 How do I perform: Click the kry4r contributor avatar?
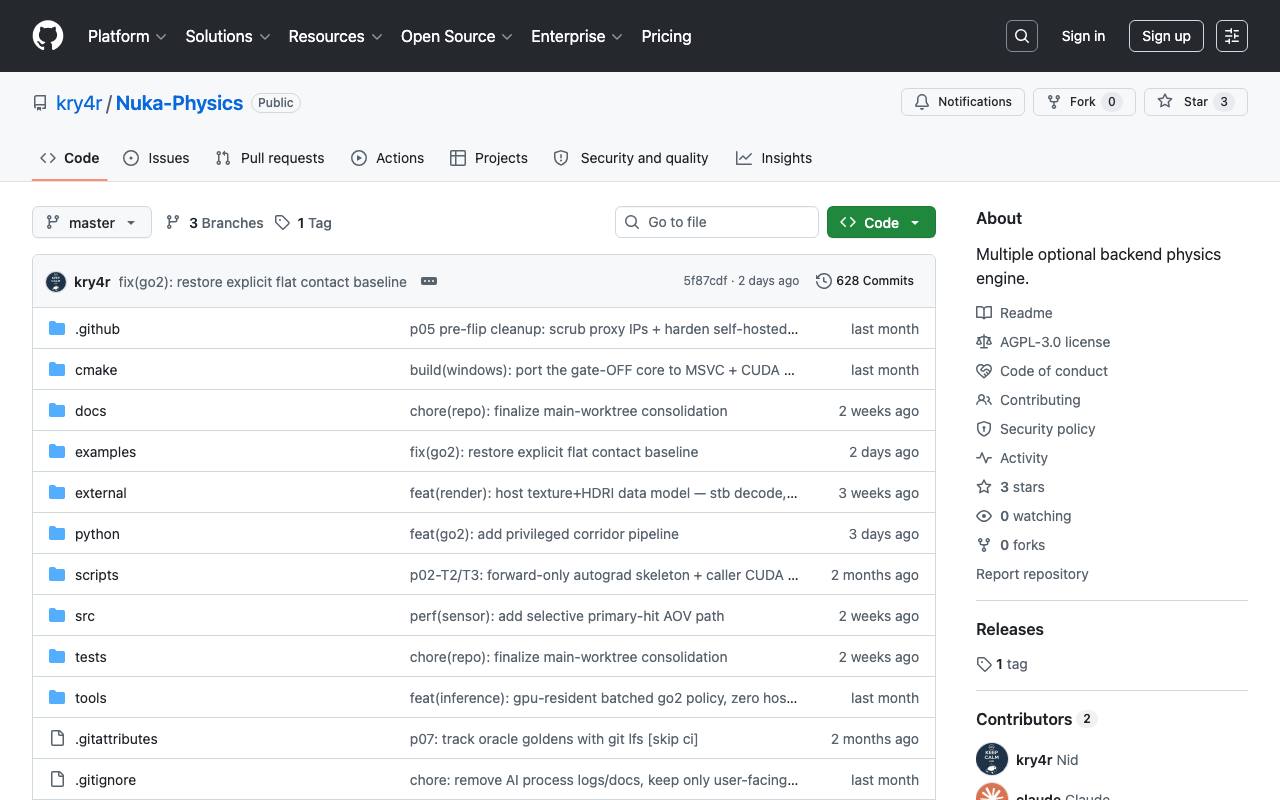pos(992,759)
